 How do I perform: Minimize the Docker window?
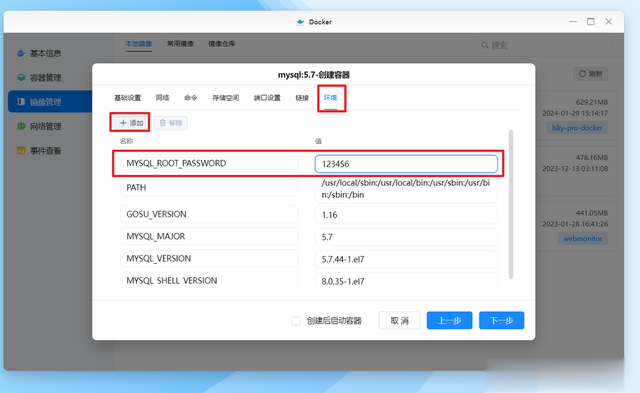click(x=573, y=21)
